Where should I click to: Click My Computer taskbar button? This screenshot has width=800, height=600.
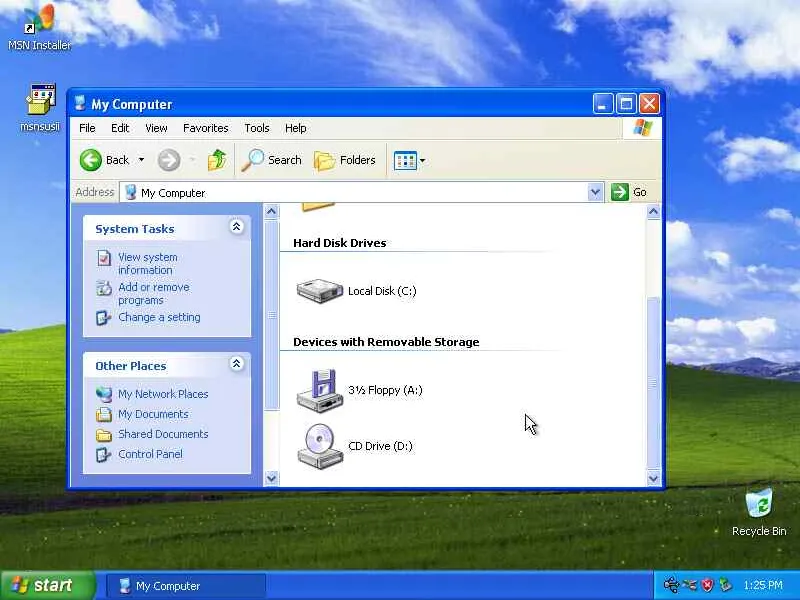[x=186, y=586]
